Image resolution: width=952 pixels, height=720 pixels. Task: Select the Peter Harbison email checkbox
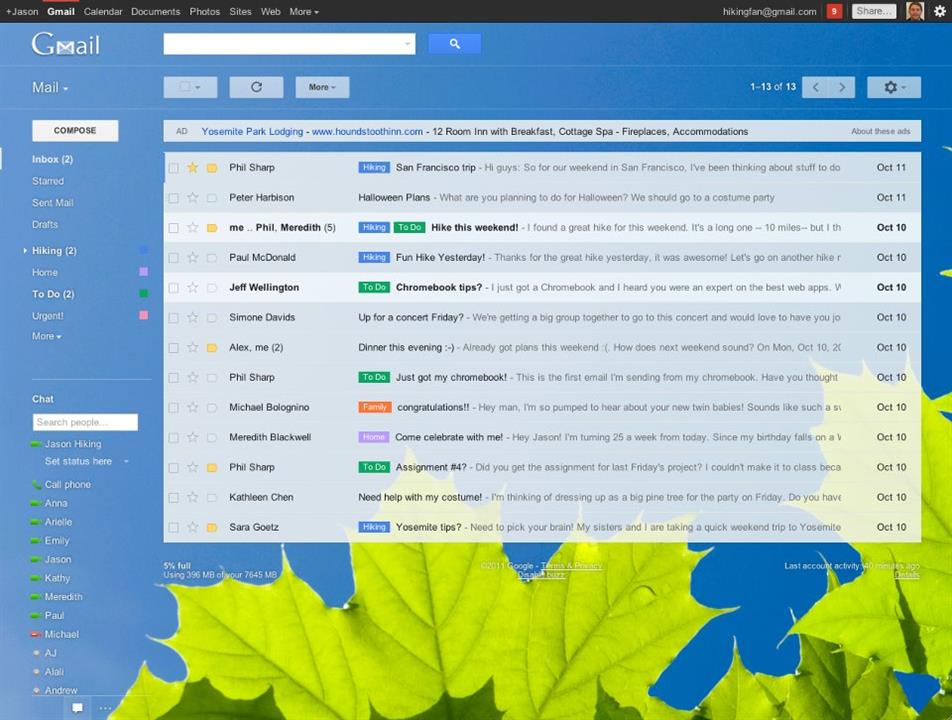174,197
